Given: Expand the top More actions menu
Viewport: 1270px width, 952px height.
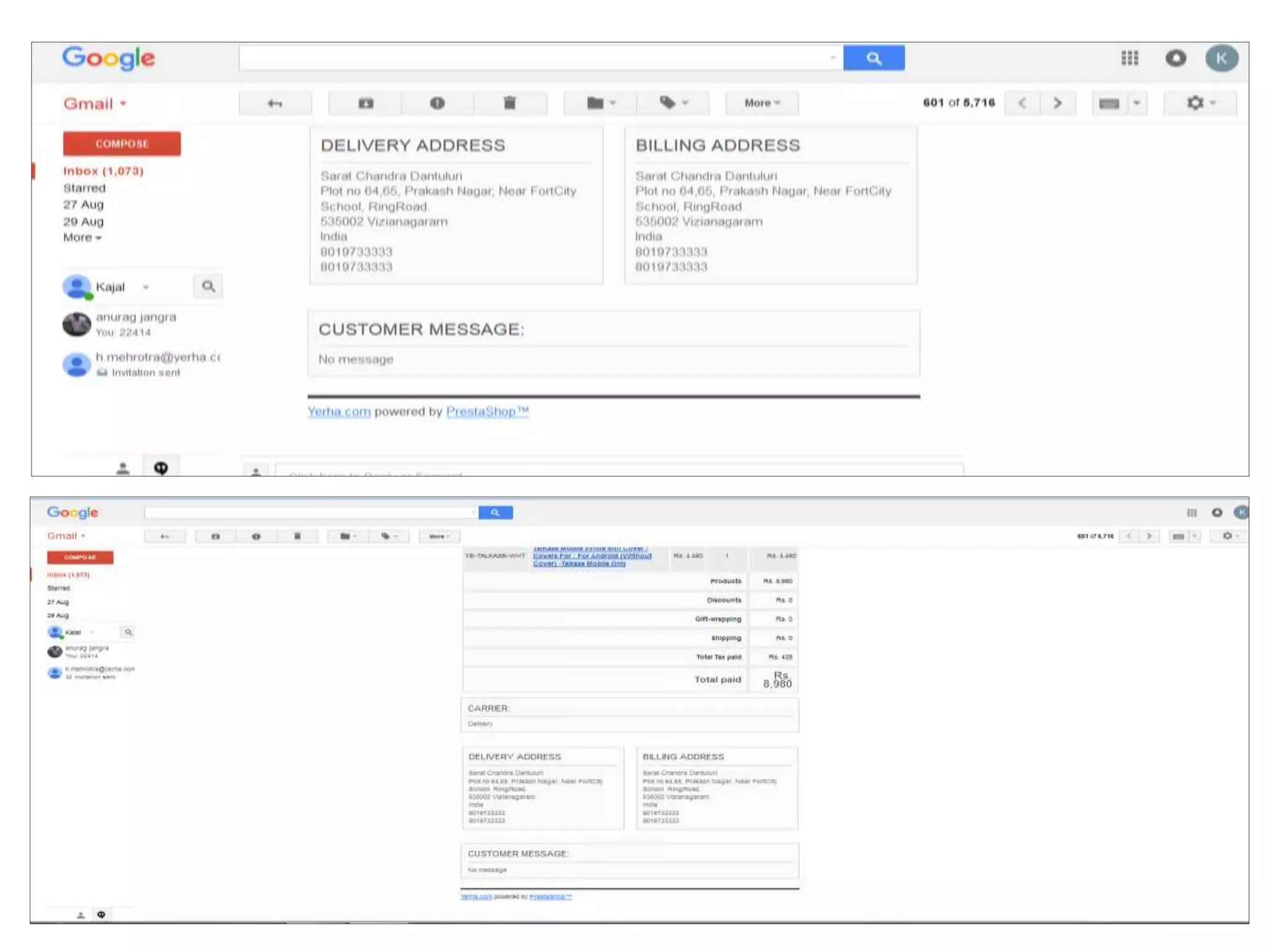Looking at the screenshot, I should click(x=762, y=103).
